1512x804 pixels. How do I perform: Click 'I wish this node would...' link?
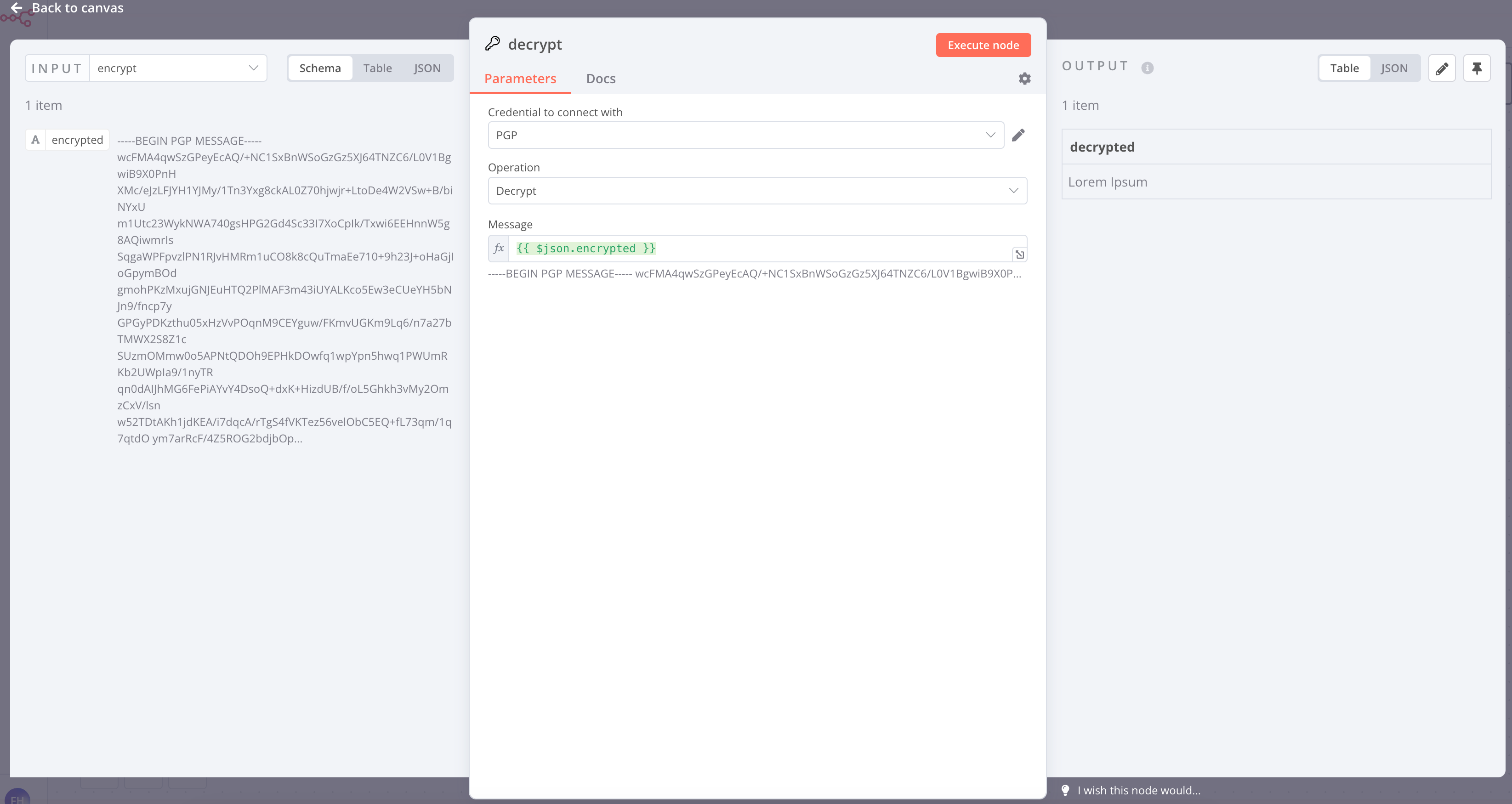1139,790
